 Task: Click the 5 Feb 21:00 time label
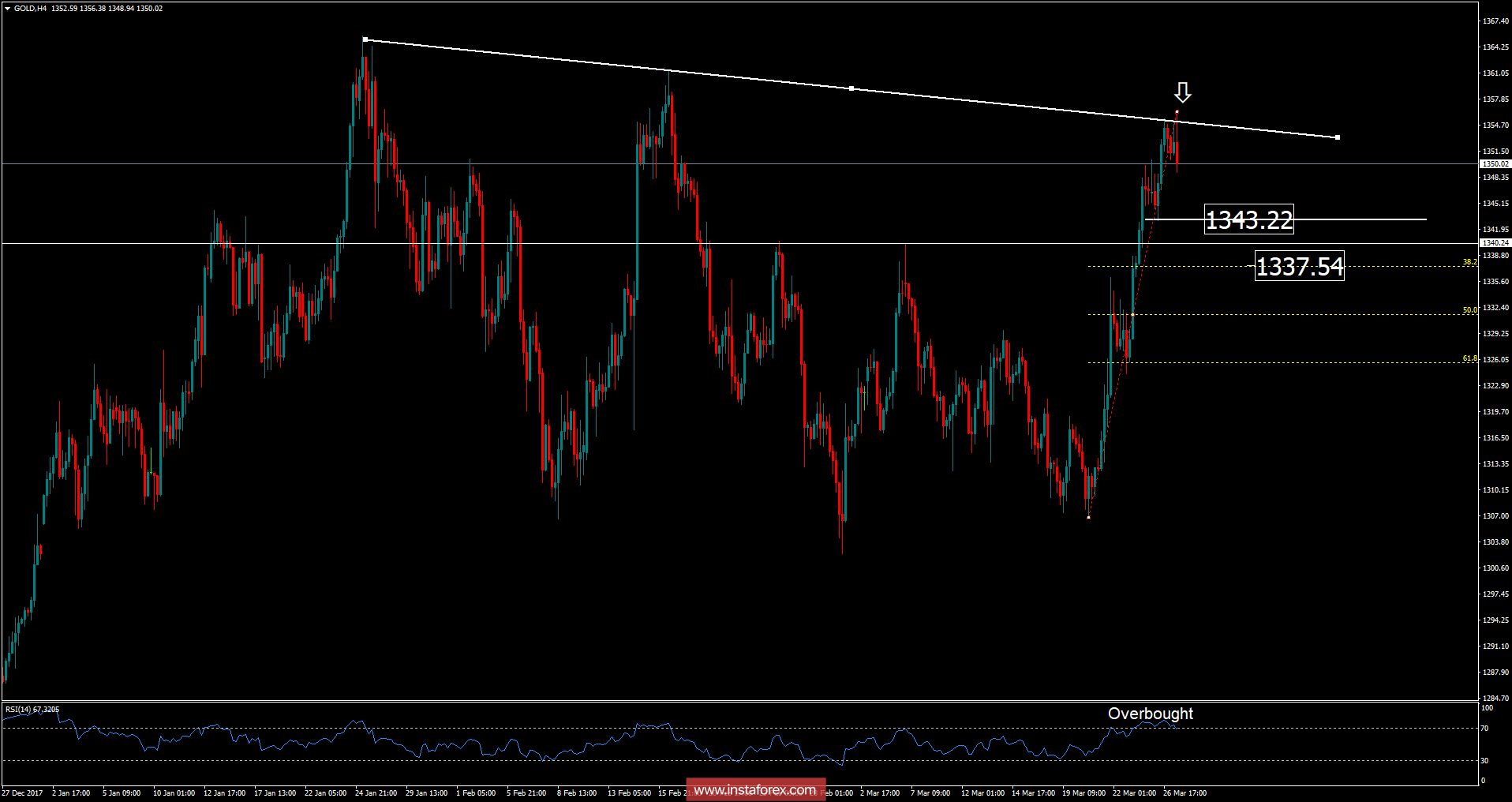click(x=526, y=793)
